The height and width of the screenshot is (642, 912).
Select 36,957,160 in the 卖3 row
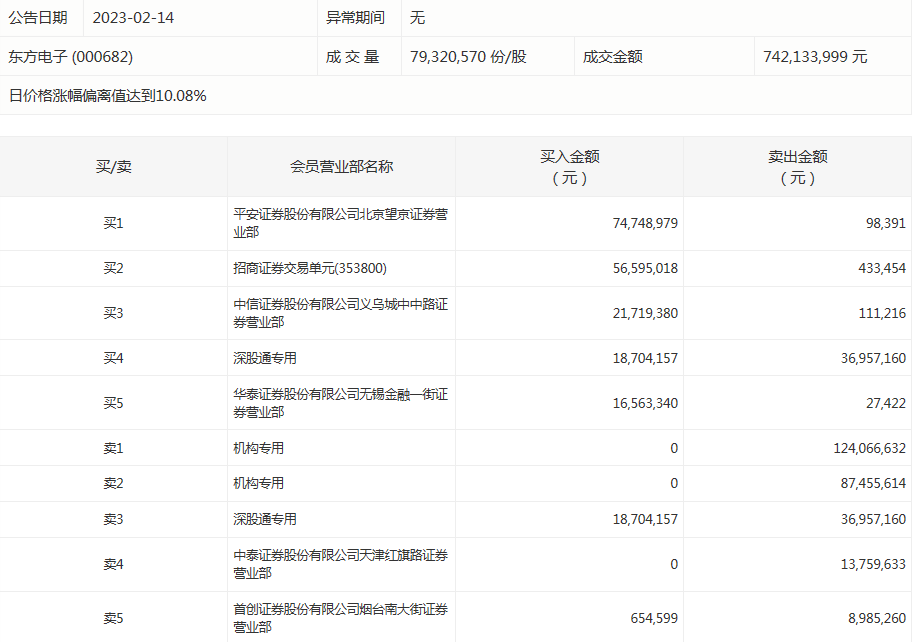point(873,519)
